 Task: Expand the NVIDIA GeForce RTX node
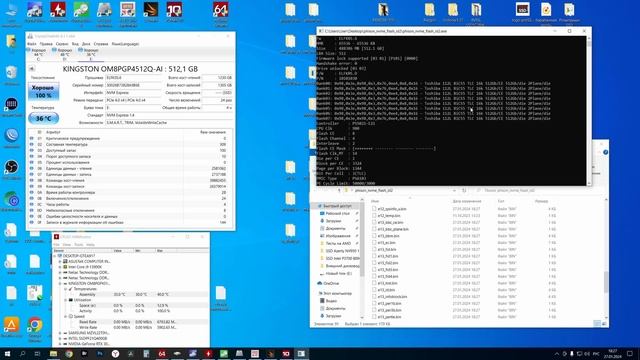tap(60, 344)
